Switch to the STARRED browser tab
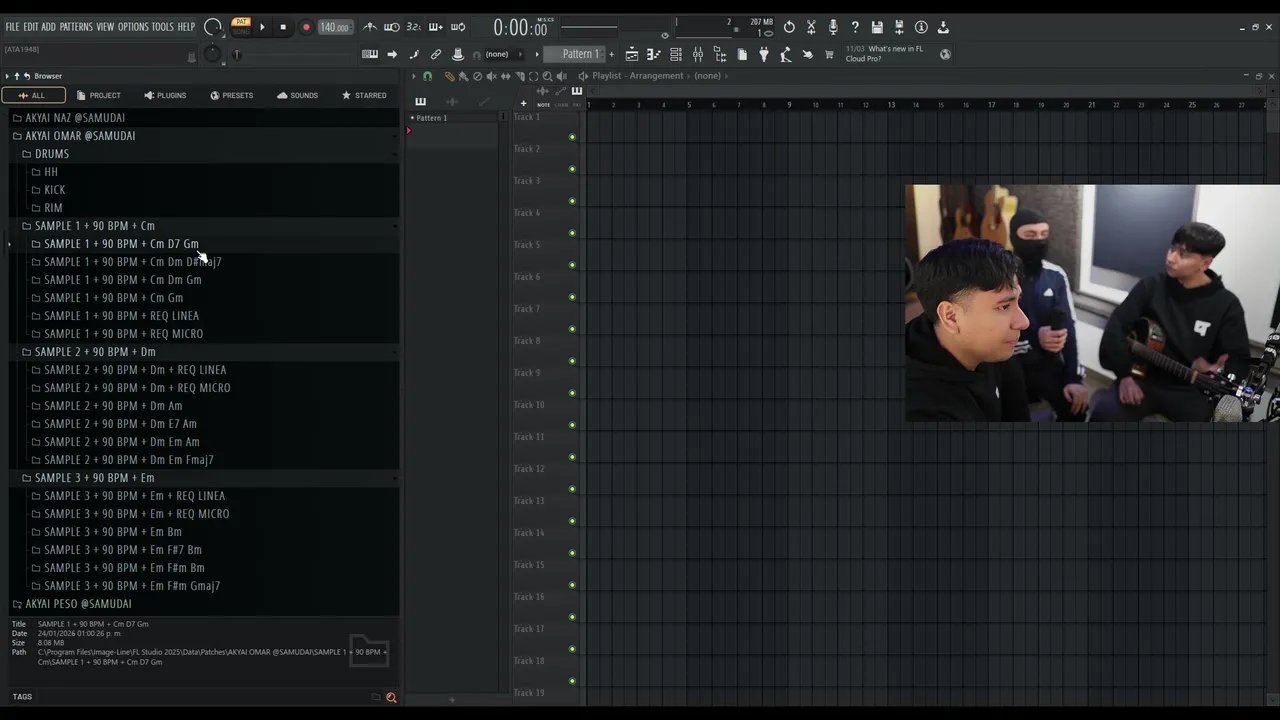 pos(364,95)
